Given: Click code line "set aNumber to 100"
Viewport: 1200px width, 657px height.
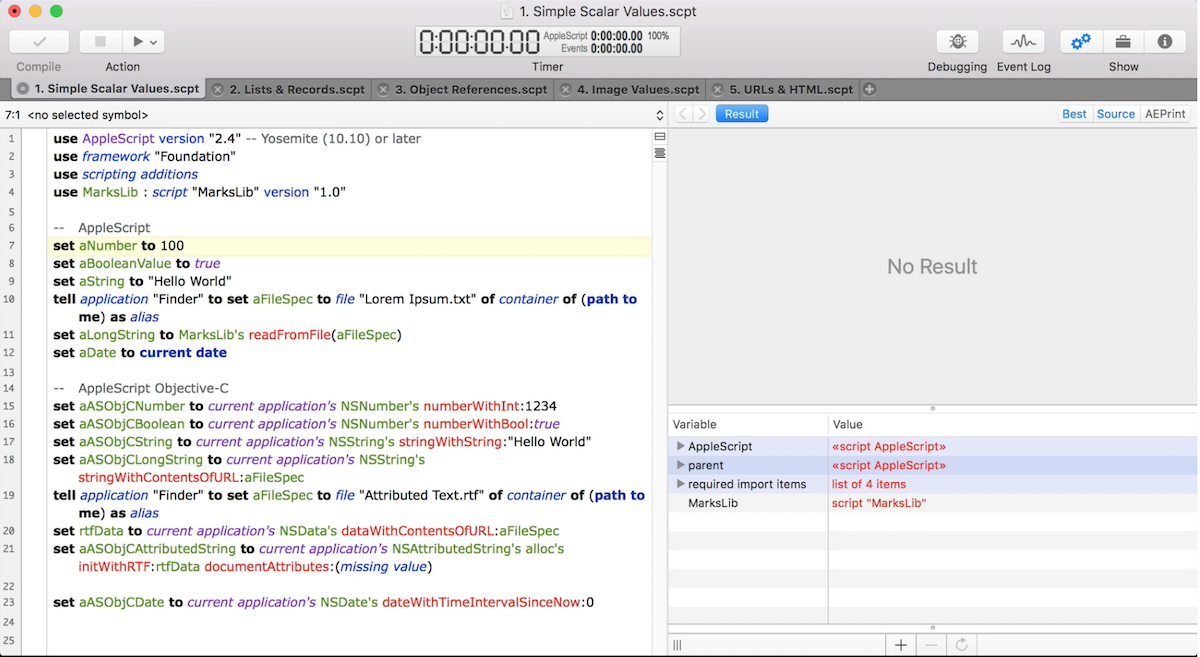Looking at the screenshot, I should pos(118,245).
